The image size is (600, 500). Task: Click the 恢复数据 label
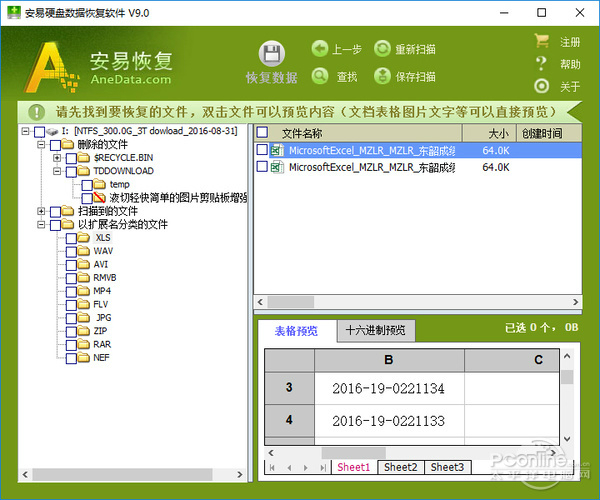272,78
